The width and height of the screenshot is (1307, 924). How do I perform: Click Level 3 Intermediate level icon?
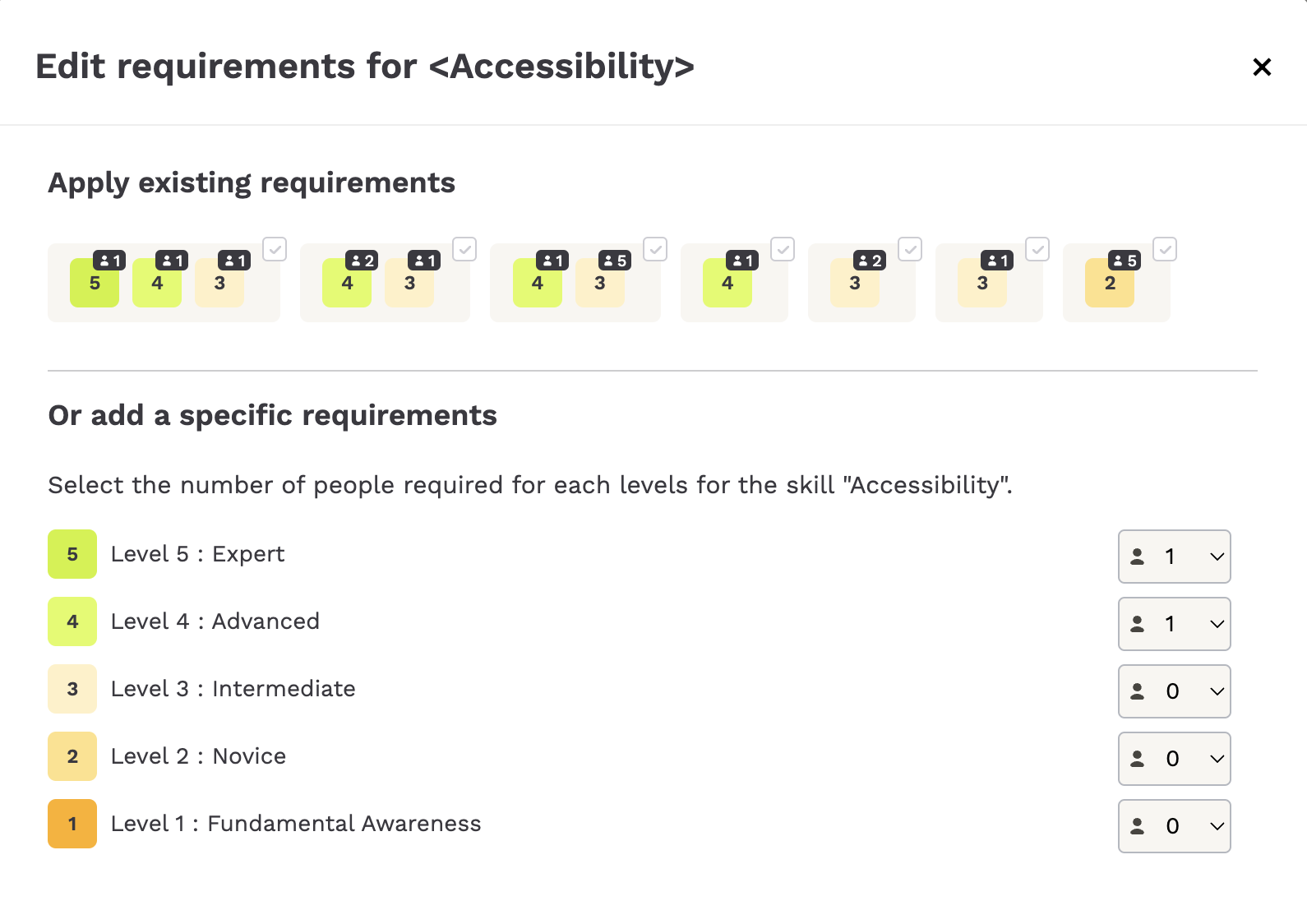[x=72, y=689]
